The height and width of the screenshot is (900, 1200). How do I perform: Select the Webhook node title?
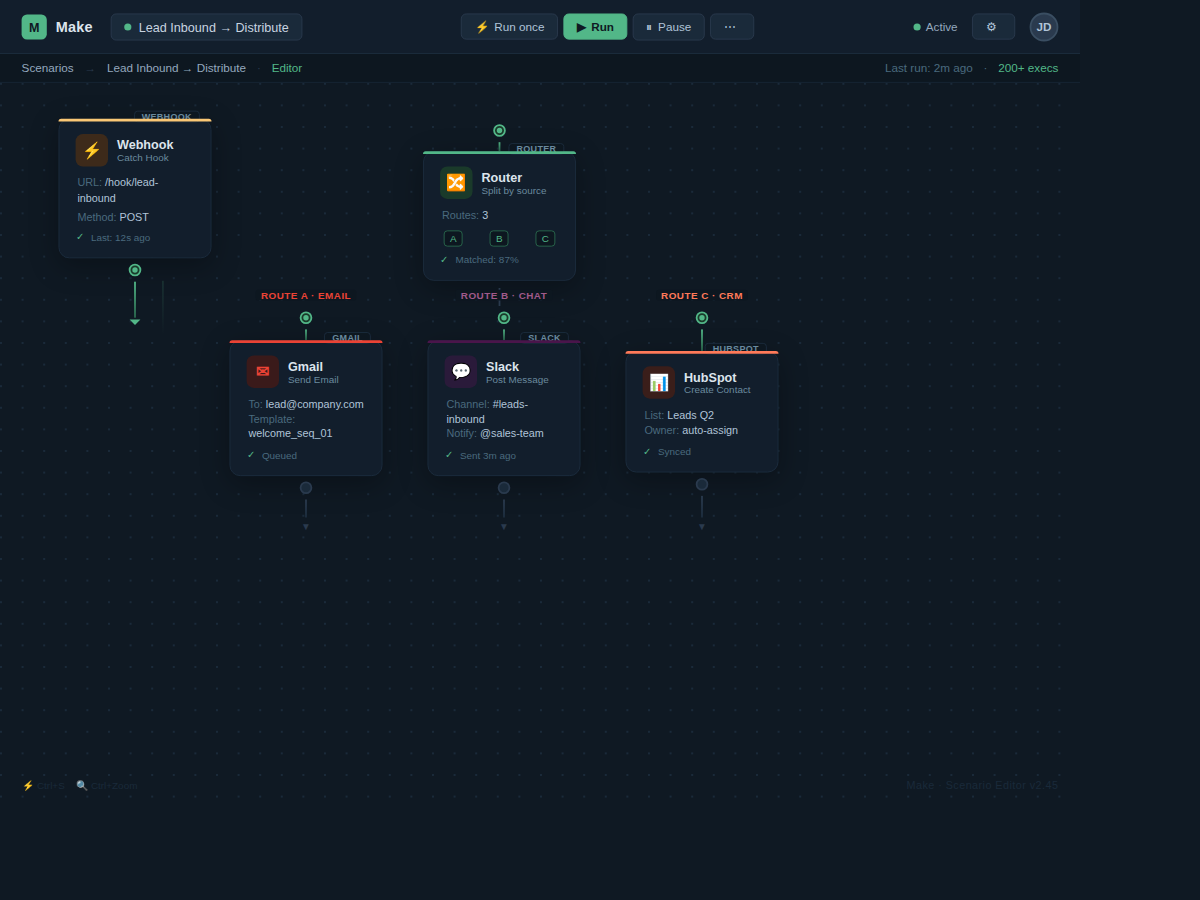coord(145,144)
